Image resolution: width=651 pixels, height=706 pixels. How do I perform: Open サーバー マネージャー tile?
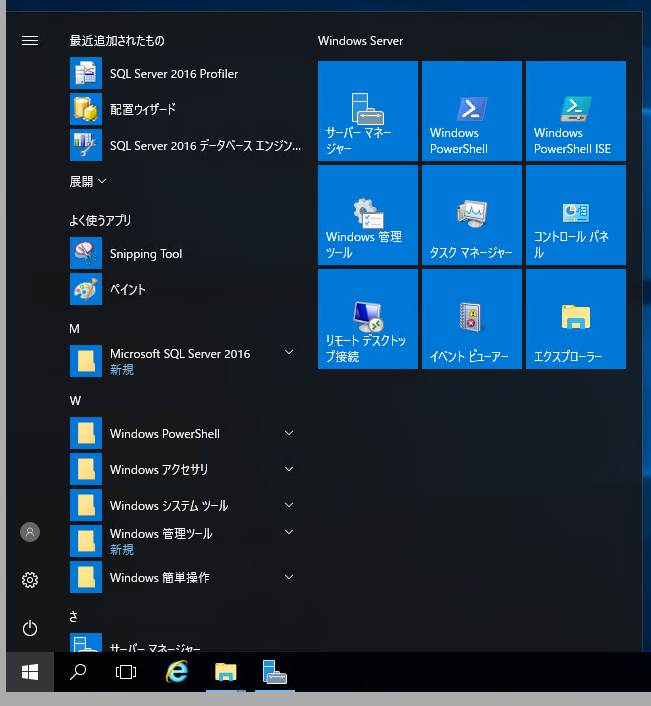tap(368, 111)
